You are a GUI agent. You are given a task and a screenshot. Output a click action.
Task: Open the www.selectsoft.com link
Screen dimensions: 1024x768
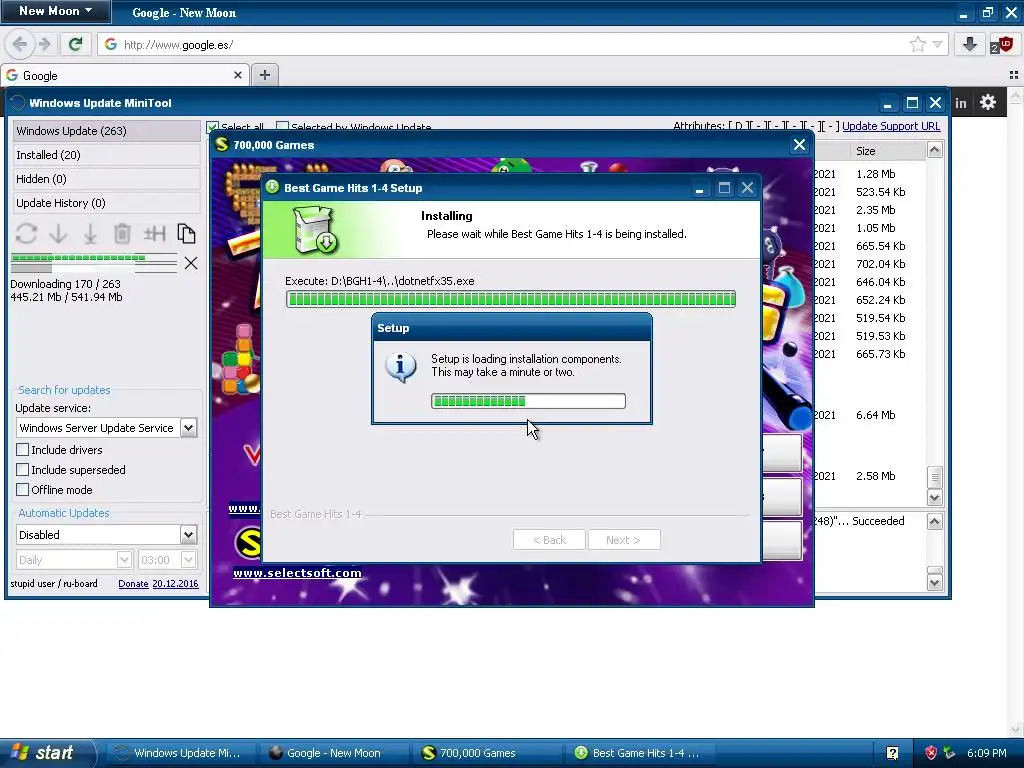297,573
